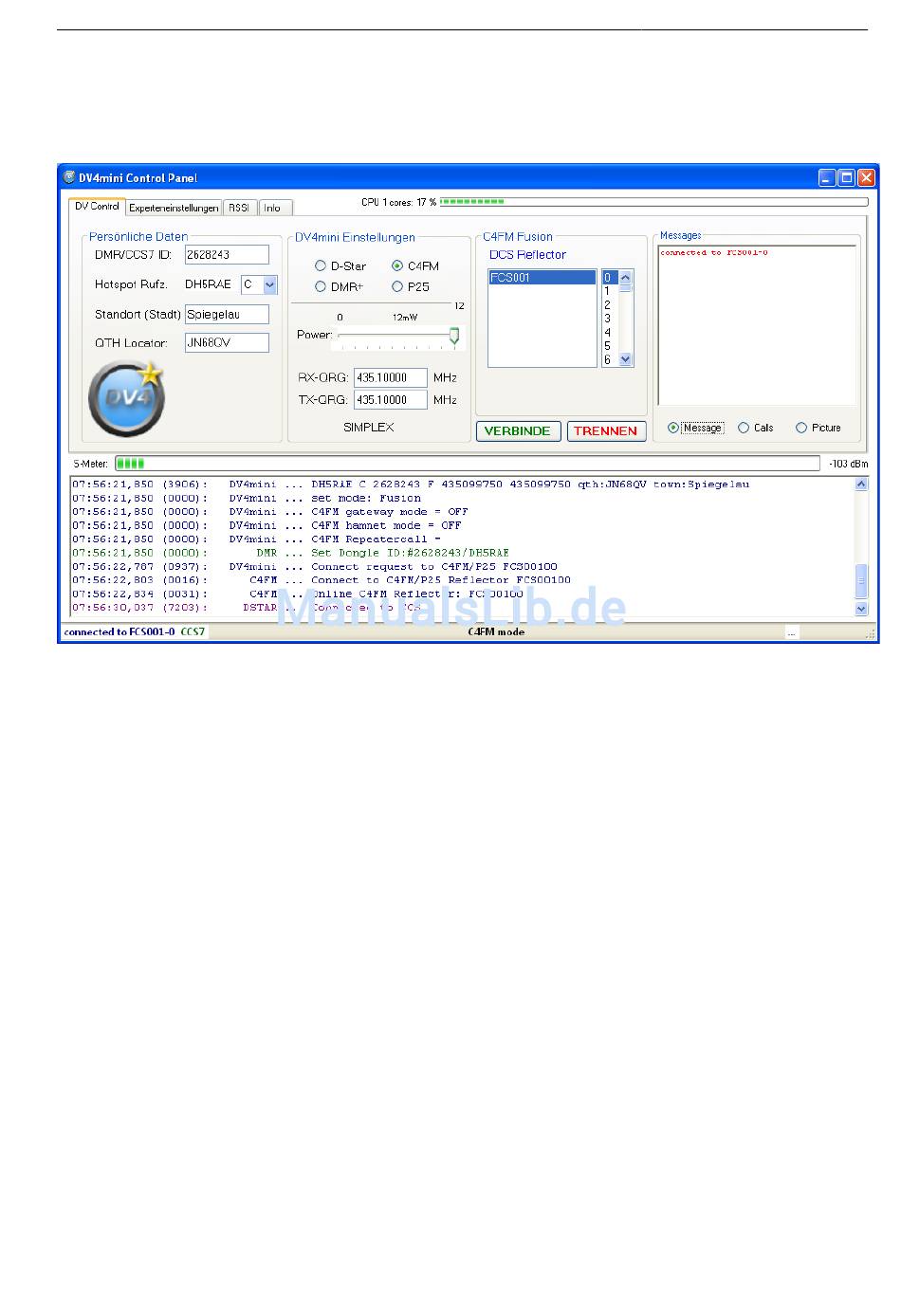The width and height of the screenshot is (901, 1316).
Task: Click the DH5RAE hotspot callsign text
Action: point(208,284)
